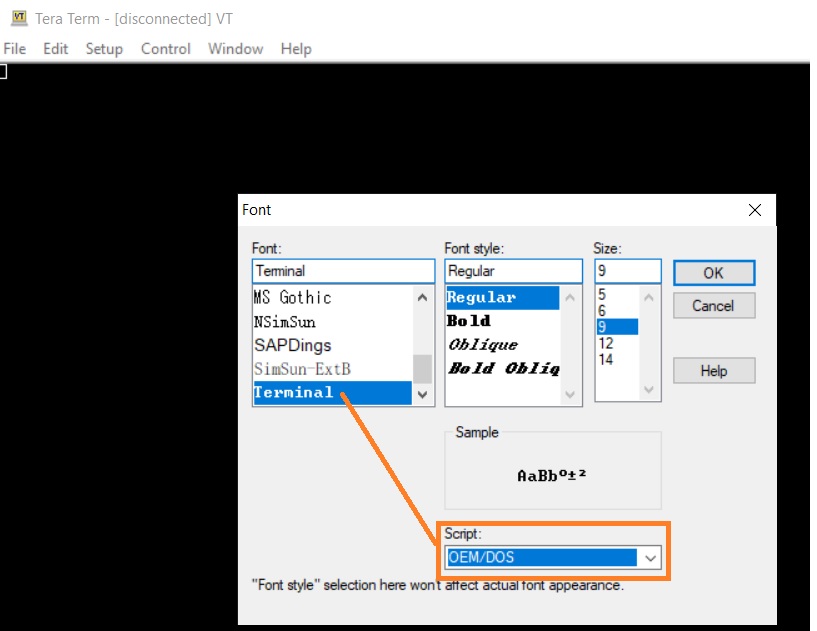Click the OK button

click(713, 272)
